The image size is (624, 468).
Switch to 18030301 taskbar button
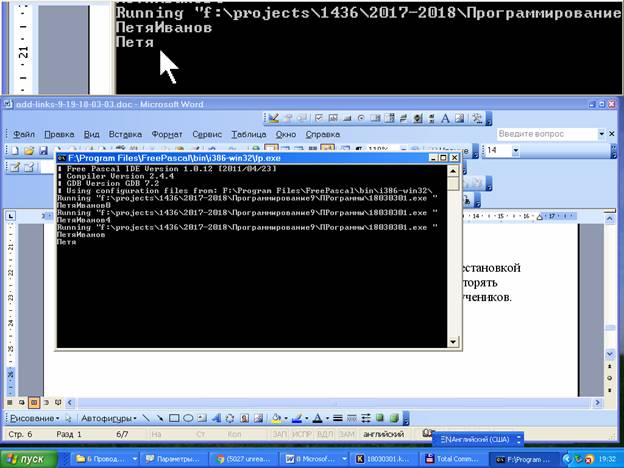pyautogui.click(x=383, y=459)
